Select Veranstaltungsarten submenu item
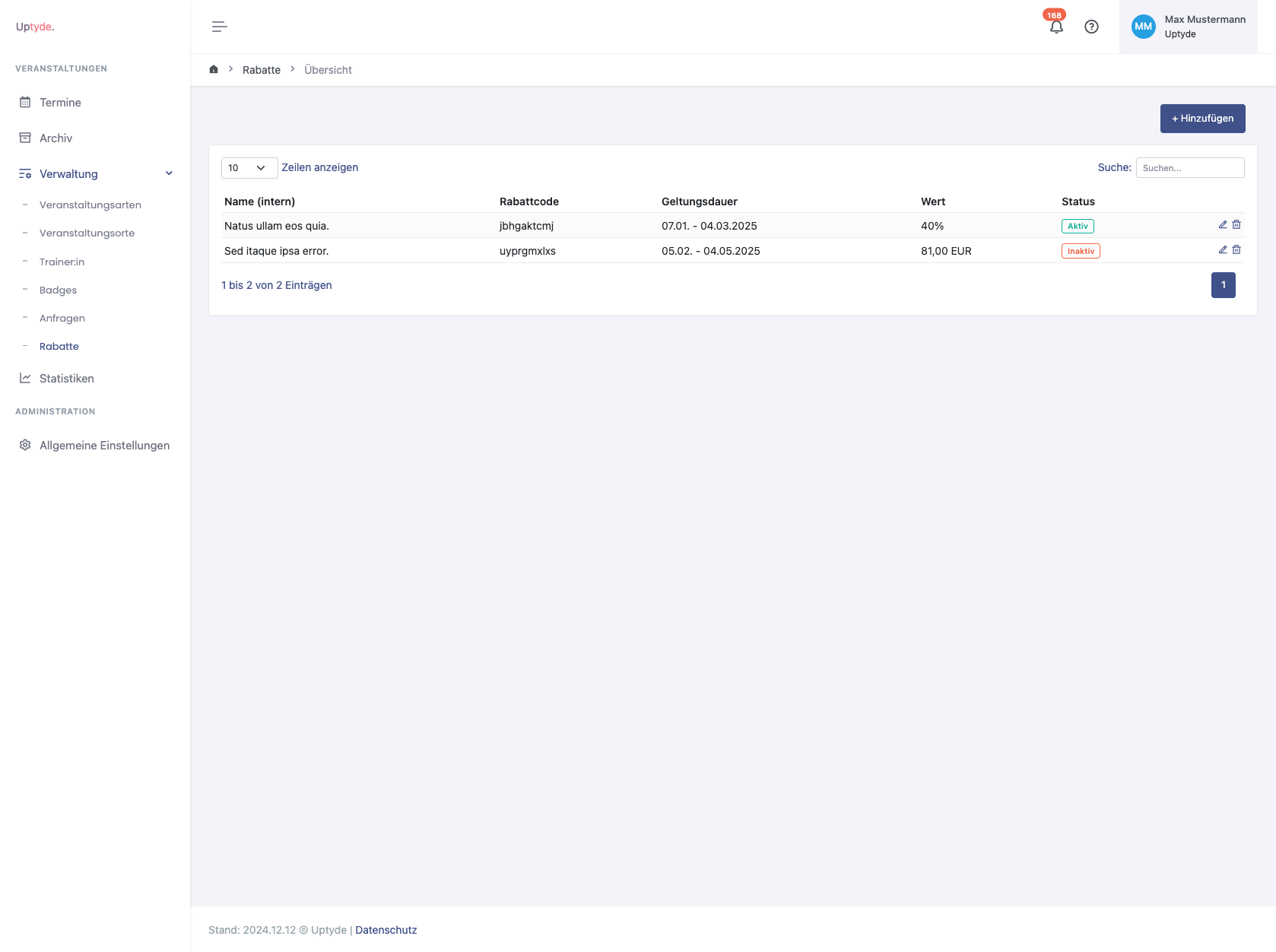 (90, 205)
